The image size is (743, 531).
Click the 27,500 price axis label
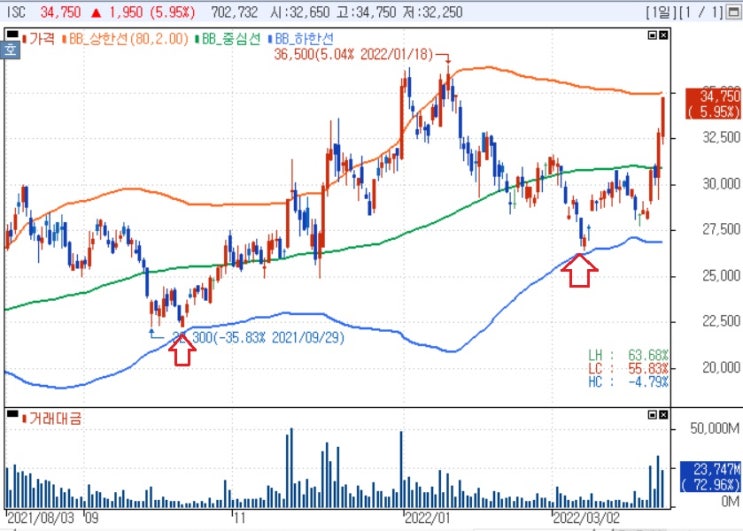721,230
